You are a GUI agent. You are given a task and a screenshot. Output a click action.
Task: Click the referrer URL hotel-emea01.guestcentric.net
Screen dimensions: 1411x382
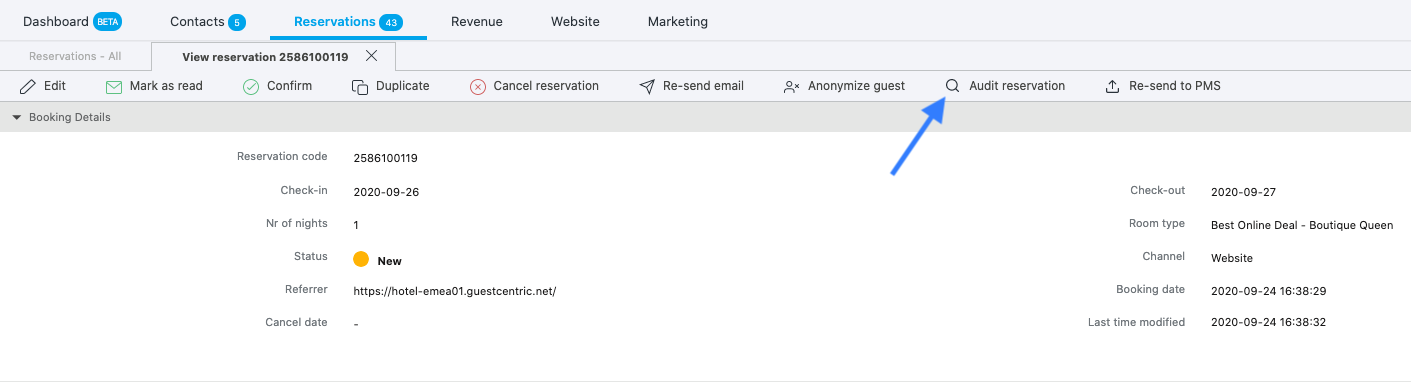coord(454,291)
